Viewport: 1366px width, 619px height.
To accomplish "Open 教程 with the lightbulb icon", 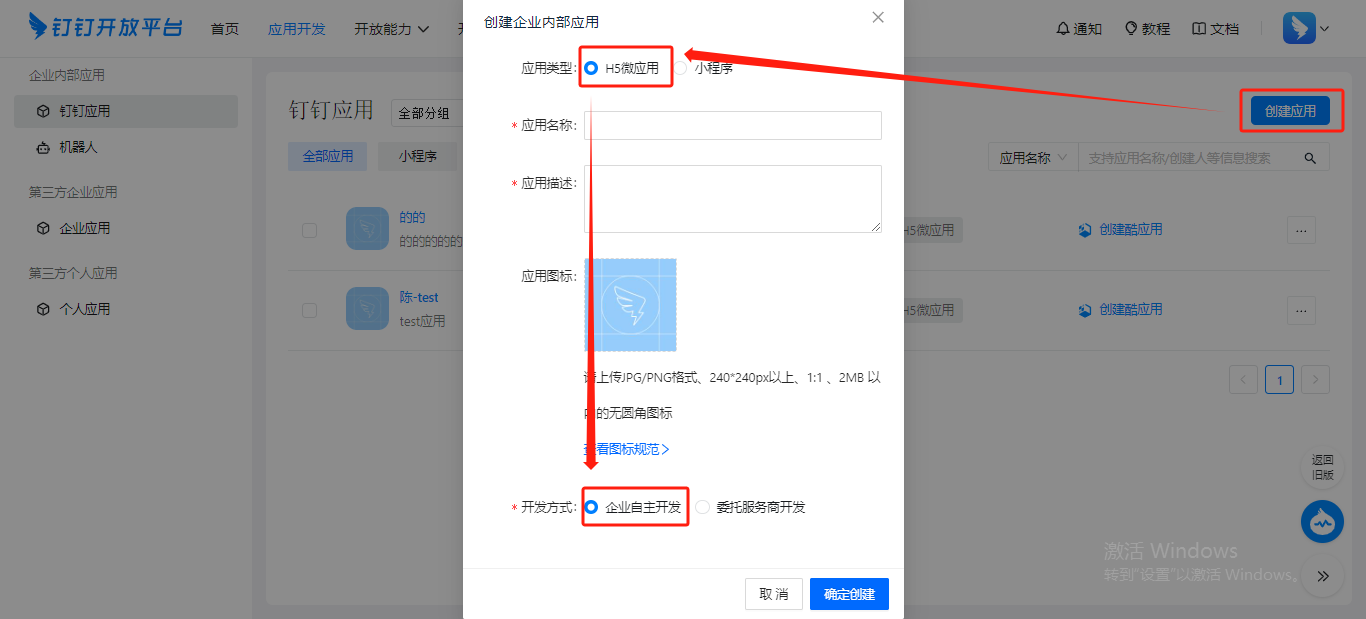I will point(1147,29).
